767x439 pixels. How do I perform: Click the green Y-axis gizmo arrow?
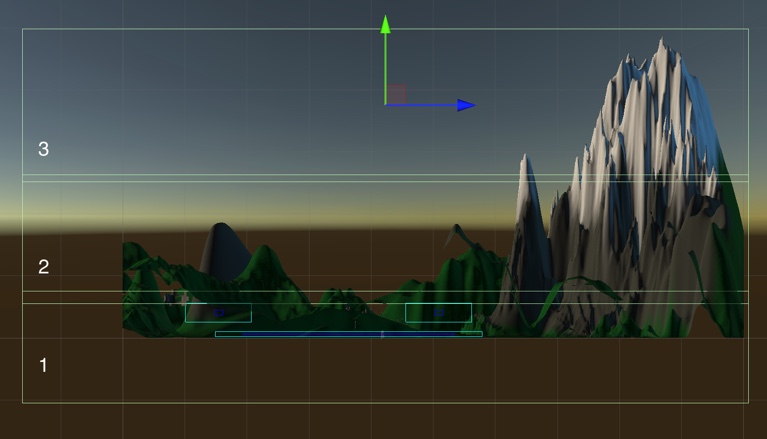(385, 59)
